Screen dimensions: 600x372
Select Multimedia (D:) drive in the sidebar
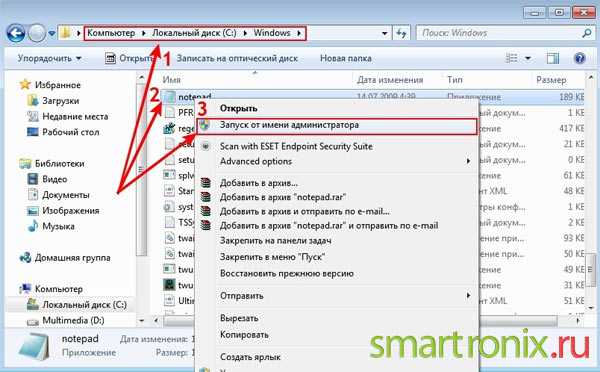coord(73,320)
